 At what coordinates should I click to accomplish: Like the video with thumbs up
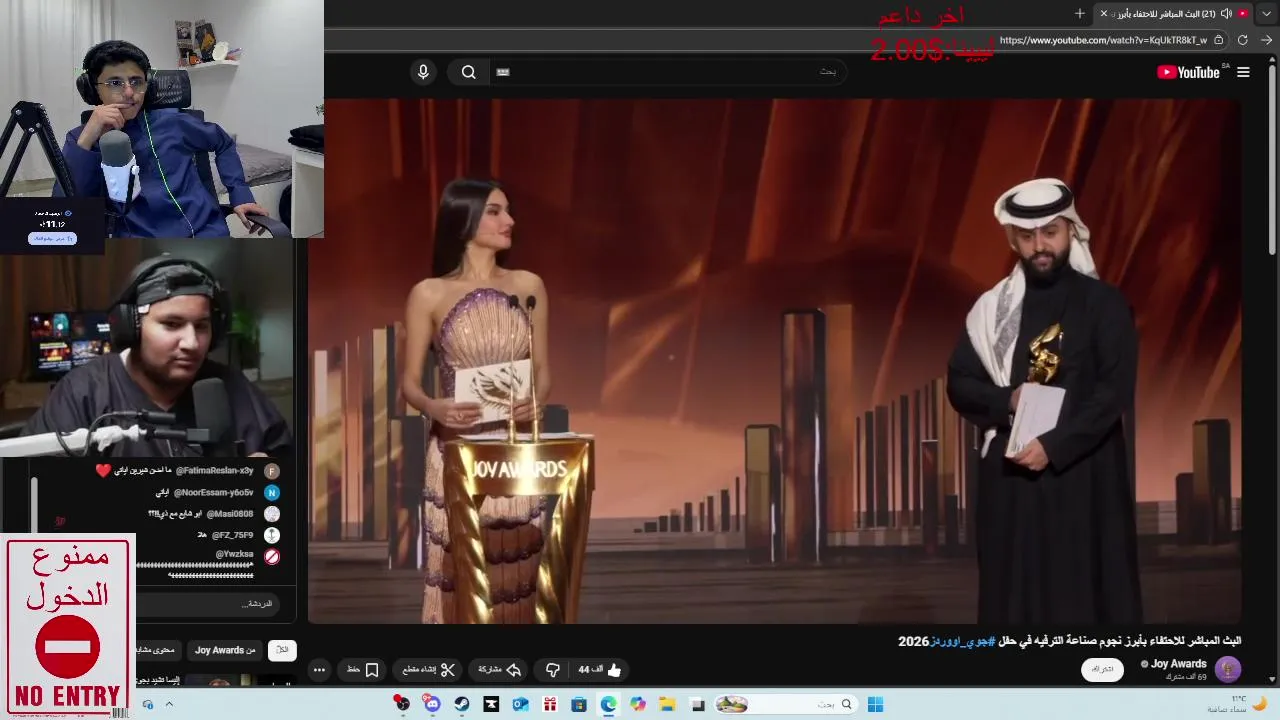click(x=600, y=670)
